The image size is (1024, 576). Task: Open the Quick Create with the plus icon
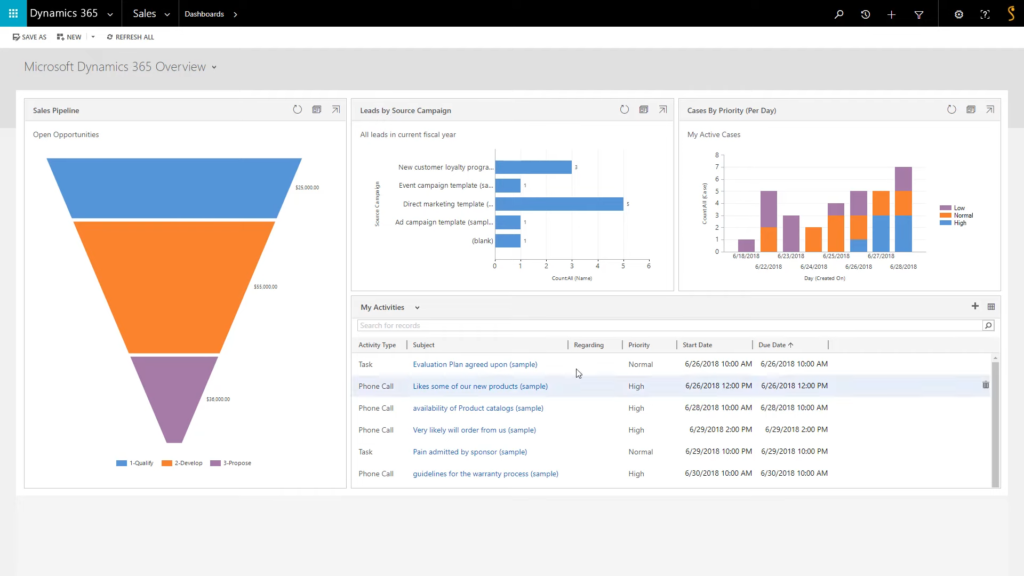pyautogui.click(x=893, y=14)
